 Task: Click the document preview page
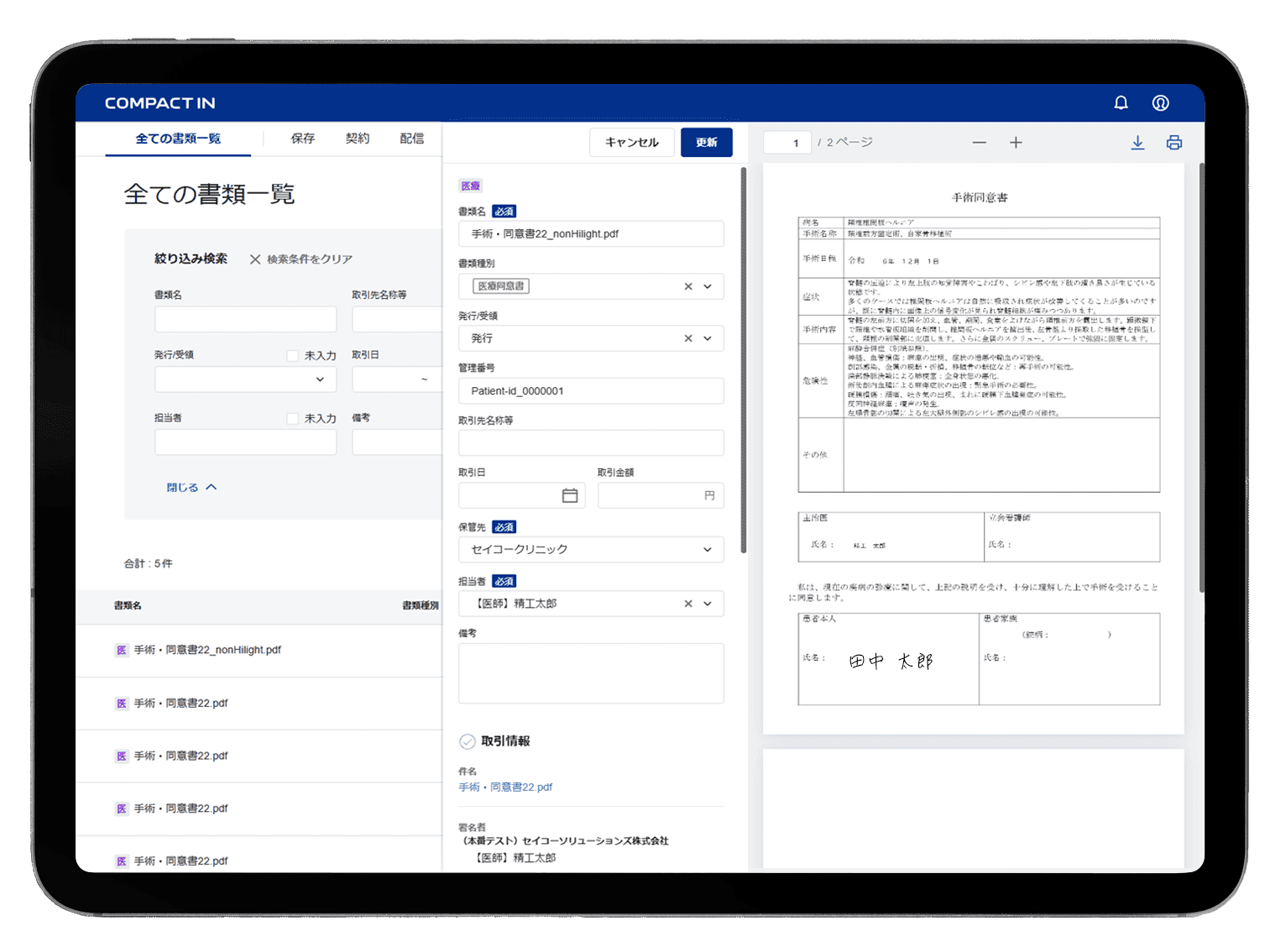coord(974,448)
